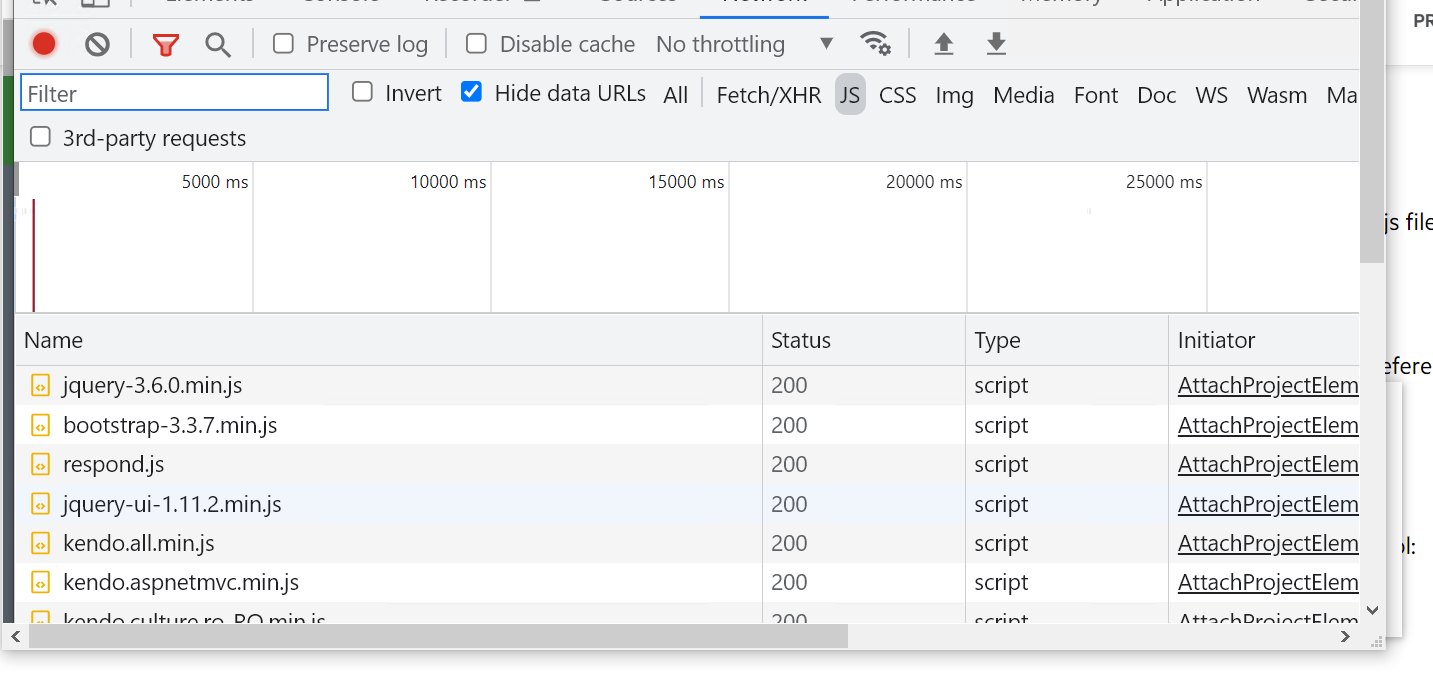Click into the Filter text field

(175, 93)
